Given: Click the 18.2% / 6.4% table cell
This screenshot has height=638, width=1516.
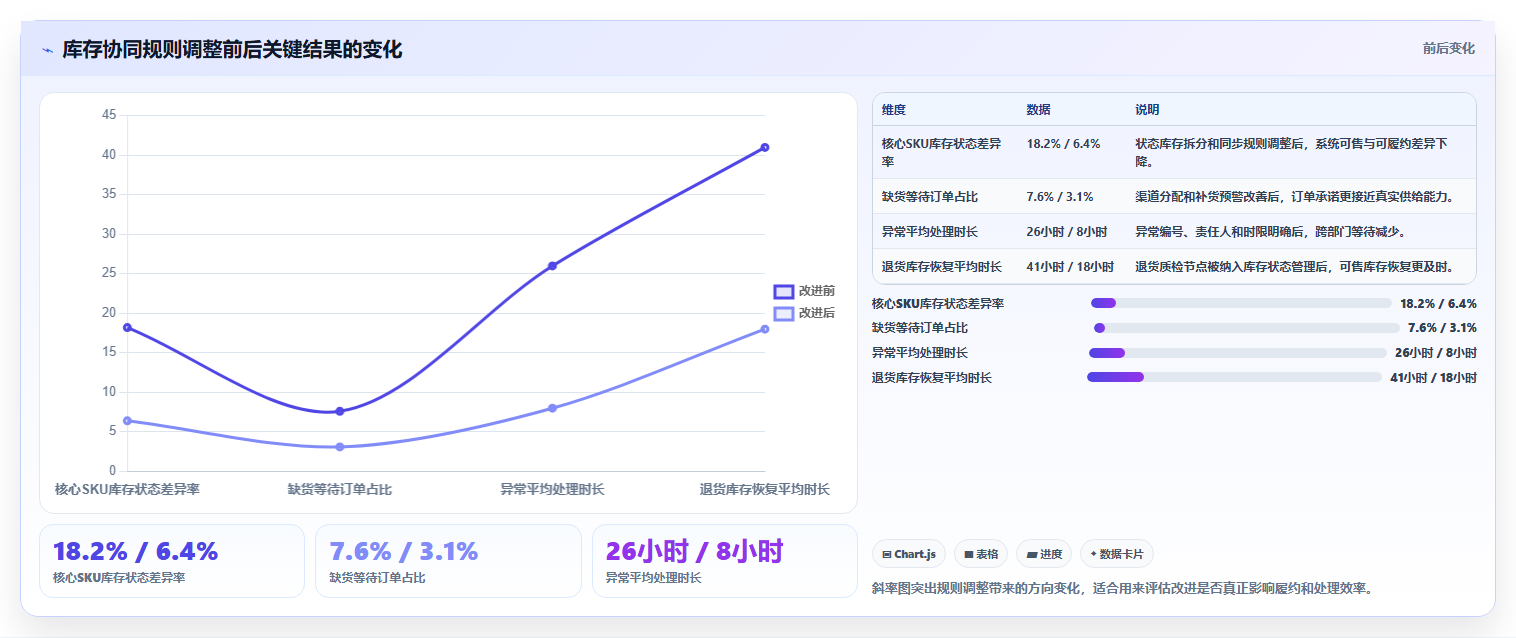Looking at the screenshot, I should [1063, 144].
